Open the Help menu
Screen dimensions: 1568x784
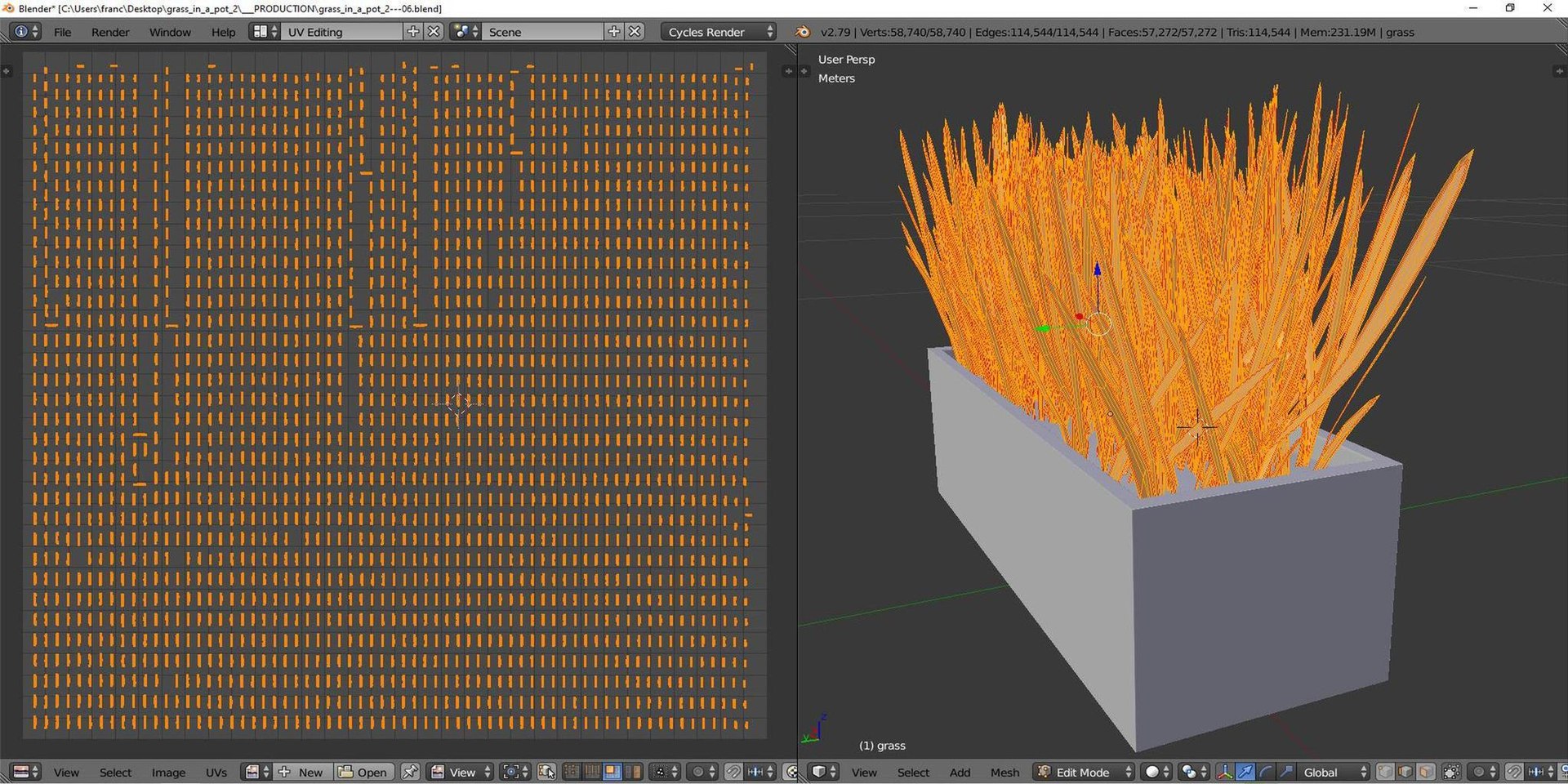tap(223, 32)
